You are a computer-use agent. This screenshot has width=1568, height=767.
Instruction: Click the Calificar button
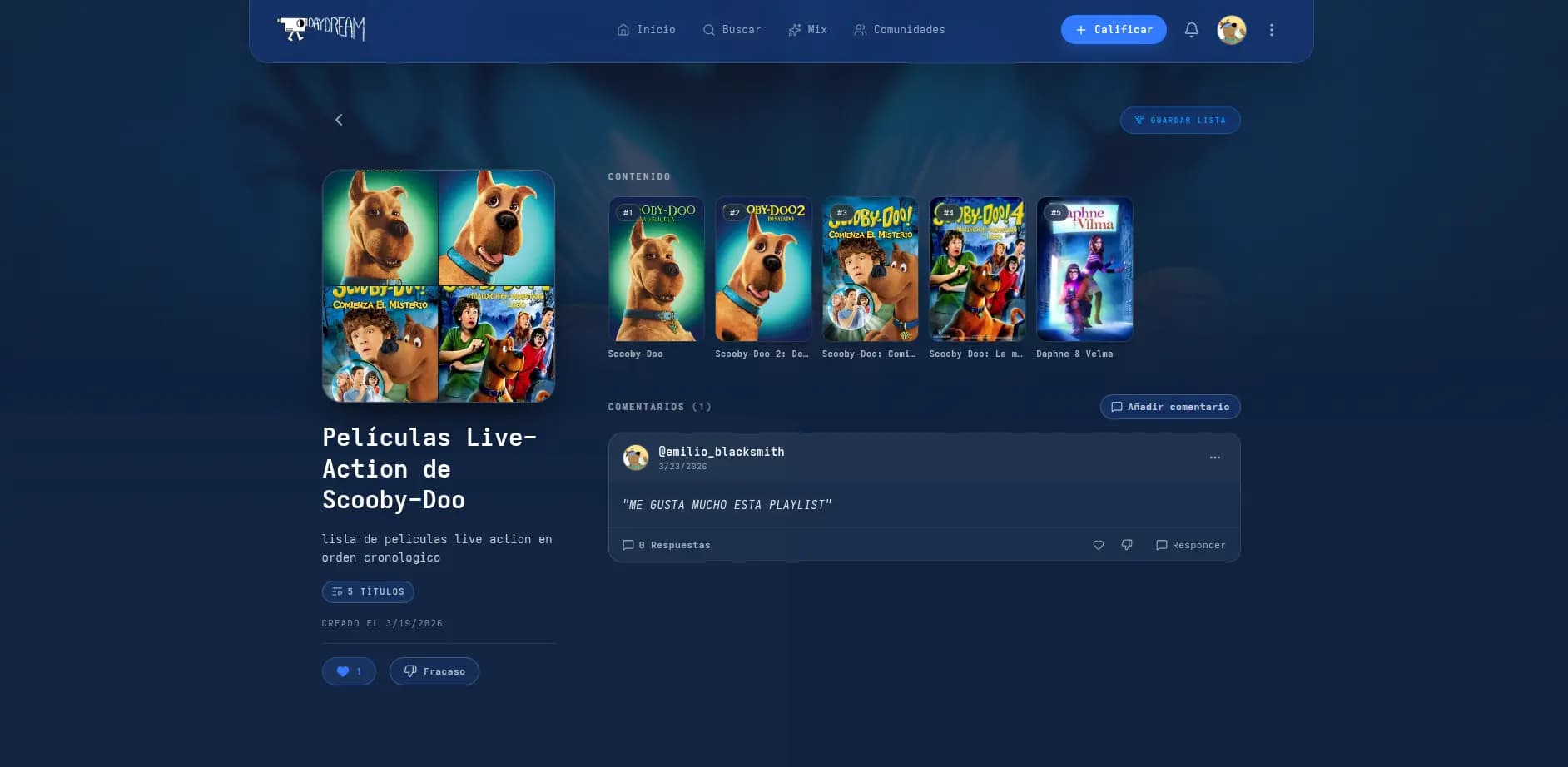click(1114, 30)
